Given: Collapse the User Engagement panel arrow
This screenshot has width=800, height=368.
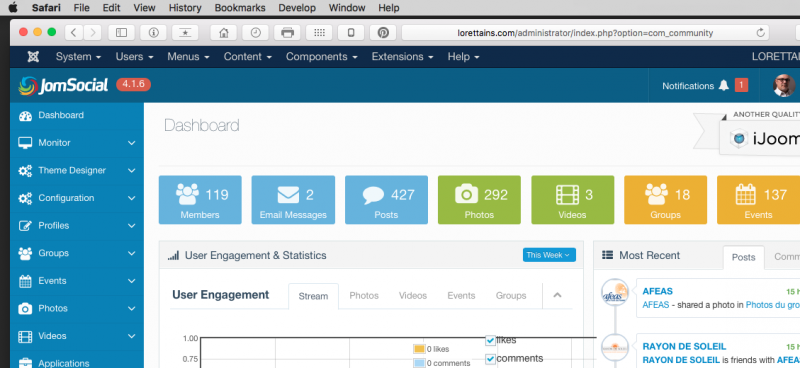Looking at the screenshot, I should [x=557, y=295].
